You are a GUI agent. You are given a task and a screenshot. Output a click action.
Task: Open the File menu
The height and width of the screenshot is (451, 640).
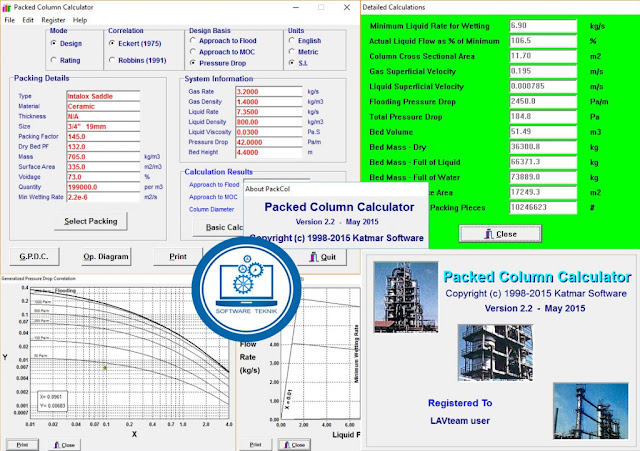click(x=9, y=20)
